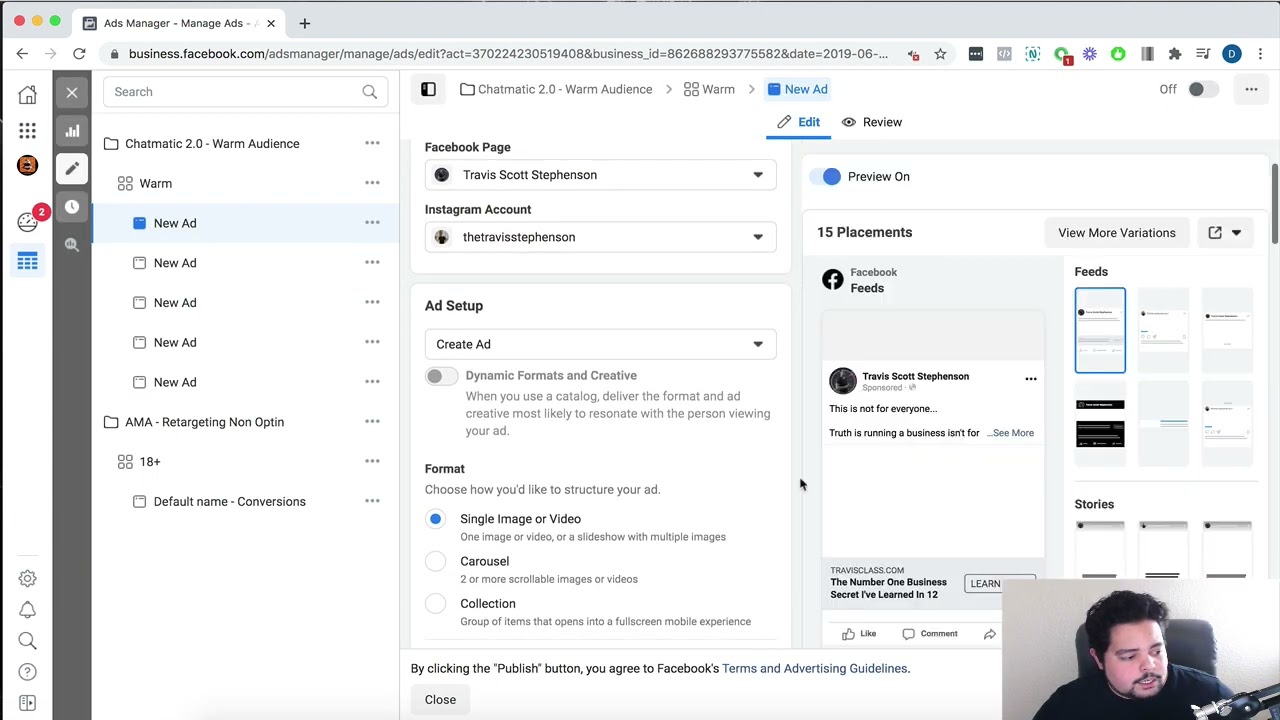Image resolution: width=1280 pixels, height=720 pixels.
Task: Open the ad preview in external window icon
Action: coord(1215,232)
